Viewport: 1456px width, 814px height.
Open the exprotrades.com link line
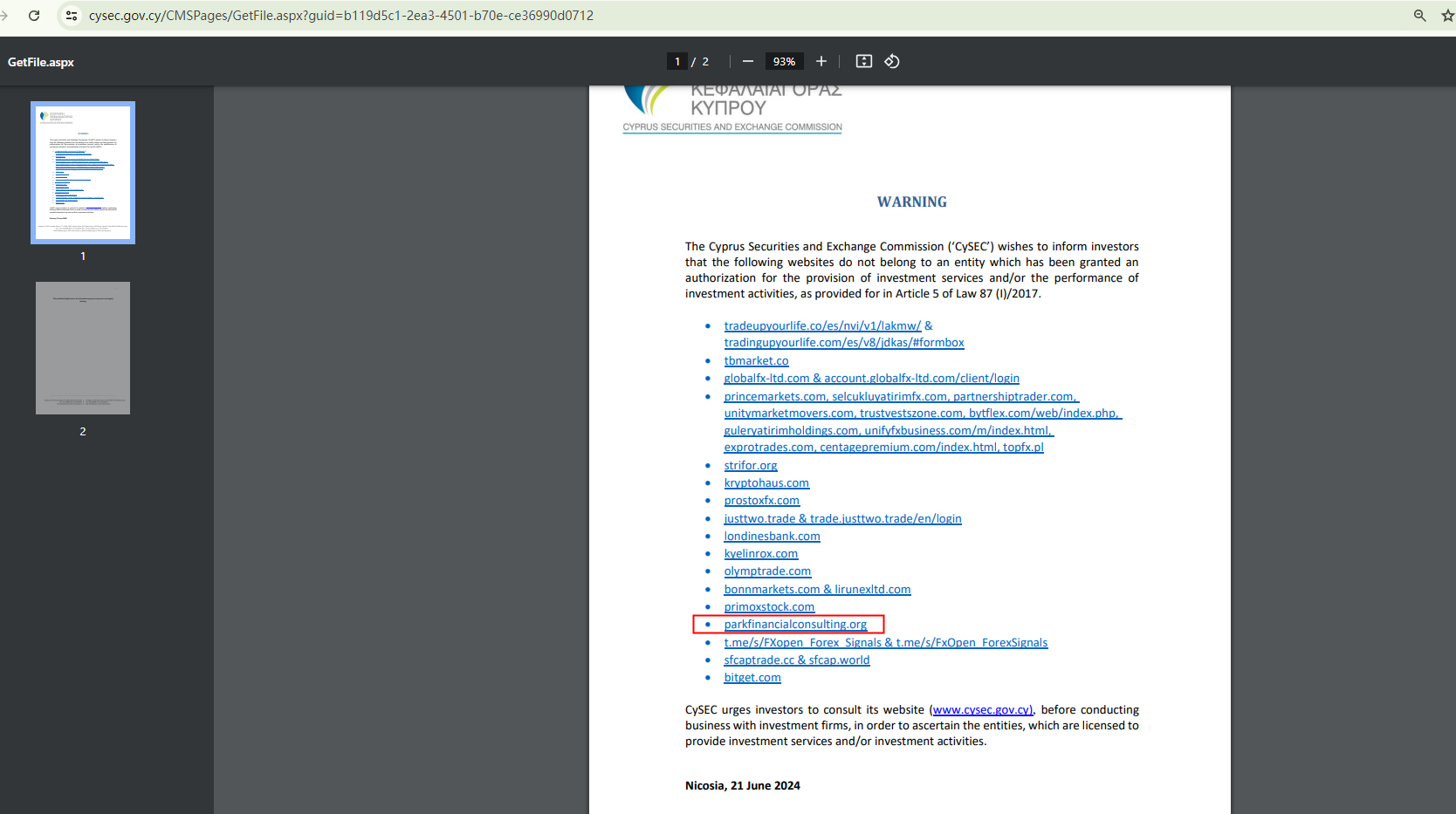point(883,448)
